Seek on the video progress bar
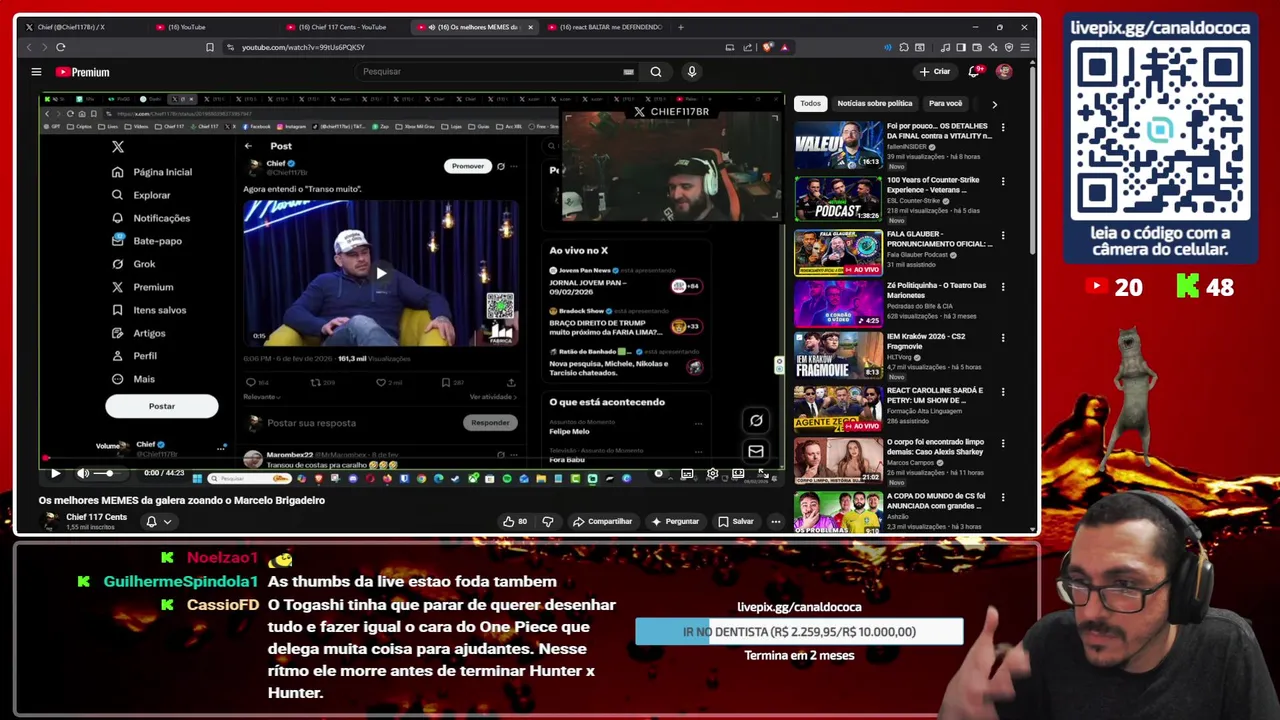 (x=411, y=460)
